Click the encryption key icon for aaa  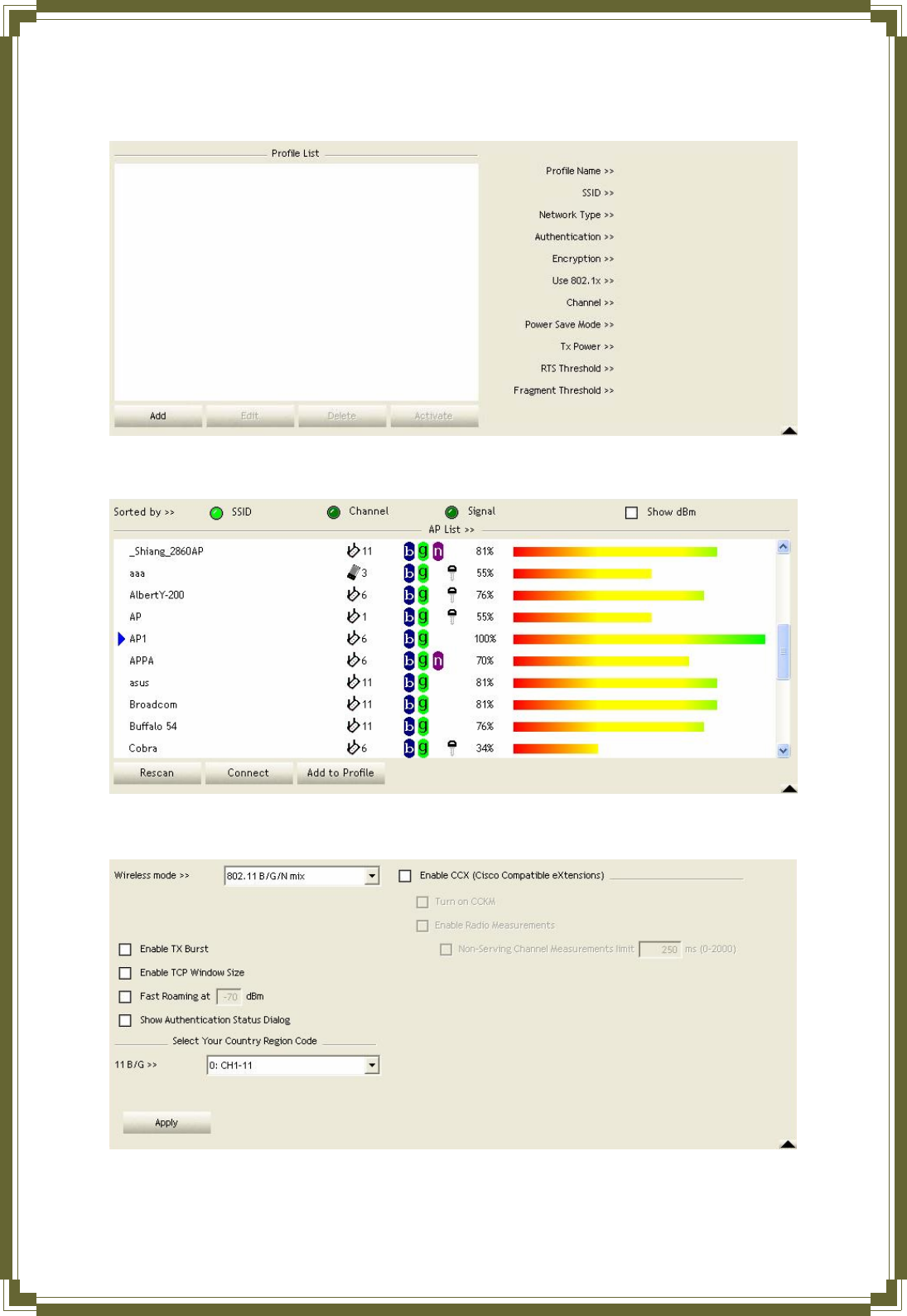451,573
